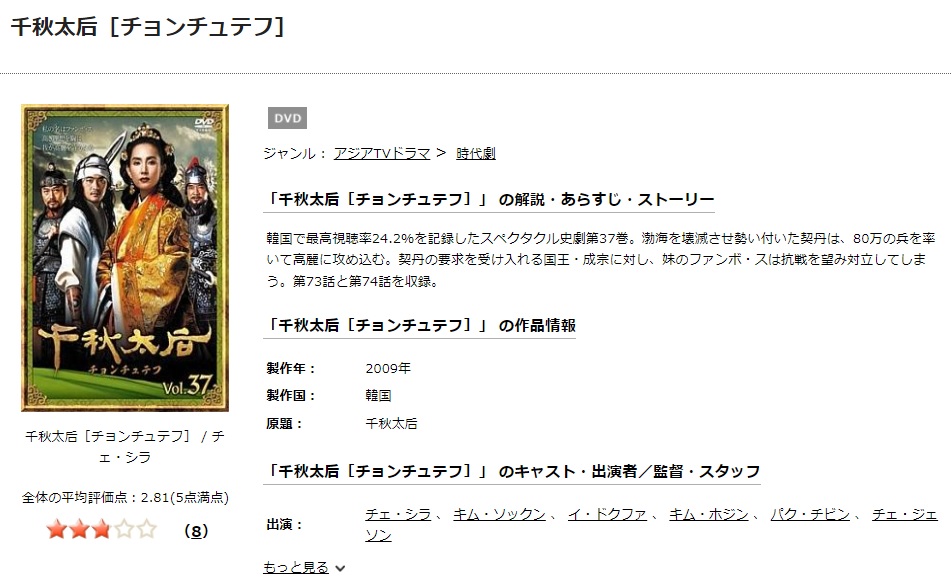Click the 千秋太后［チョンチュテフ］page title
Image resolution: width=952 pixels, height=585 pixels.
[148, 27]
